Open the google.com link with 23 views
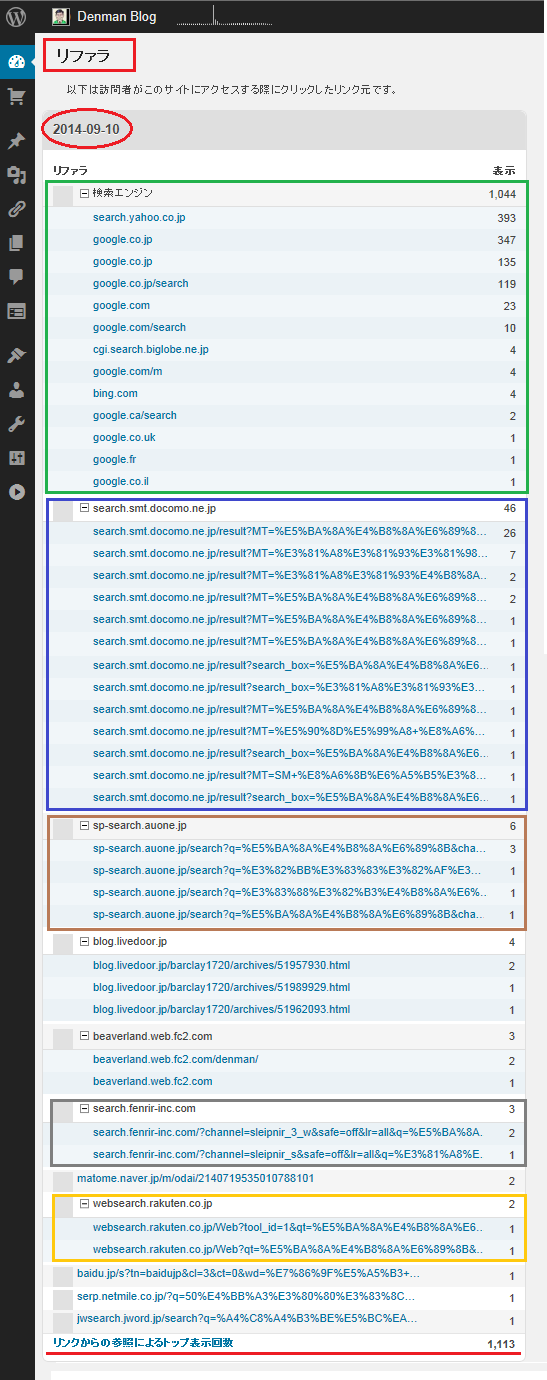 coord(121,306)
